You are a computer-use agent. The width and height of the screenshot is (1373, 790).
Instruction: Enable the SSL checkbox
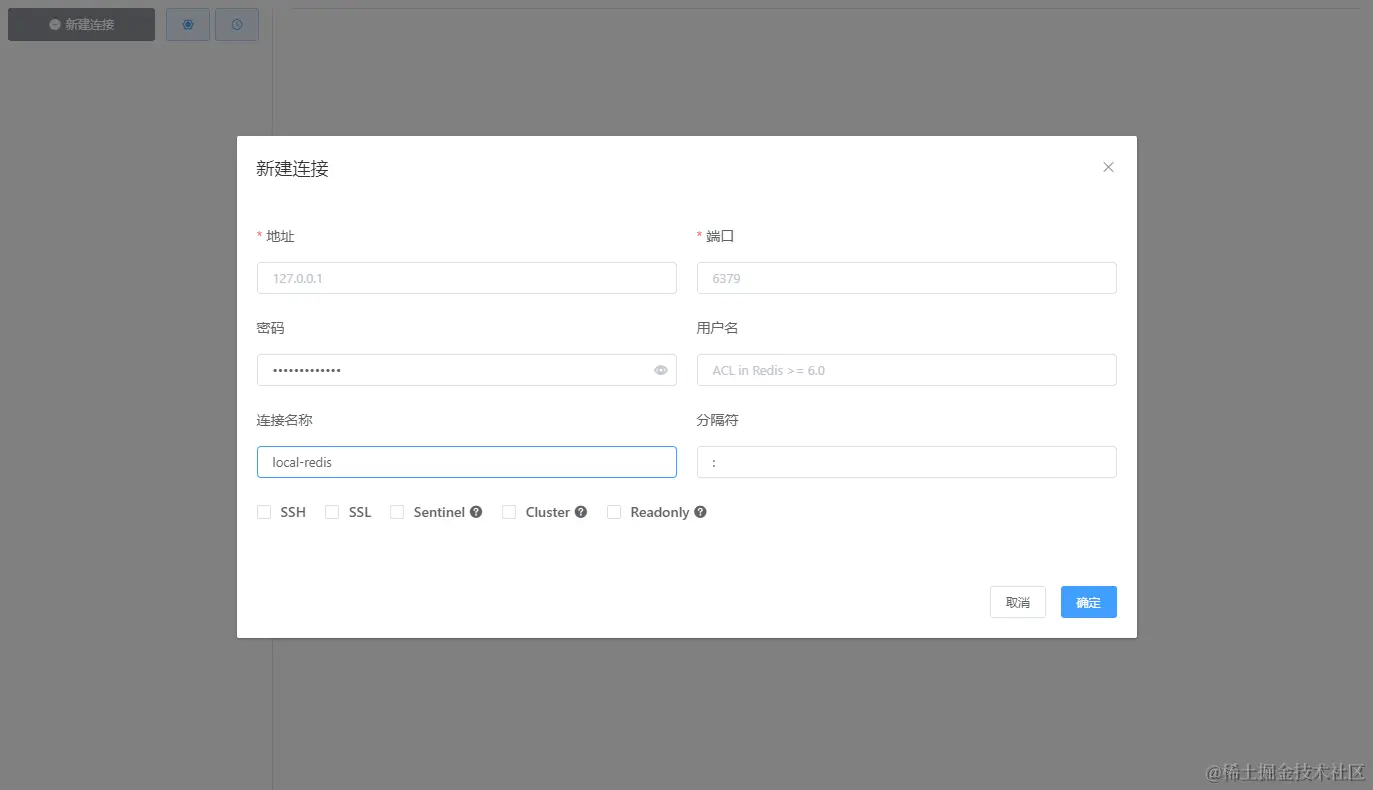point(332,512)
